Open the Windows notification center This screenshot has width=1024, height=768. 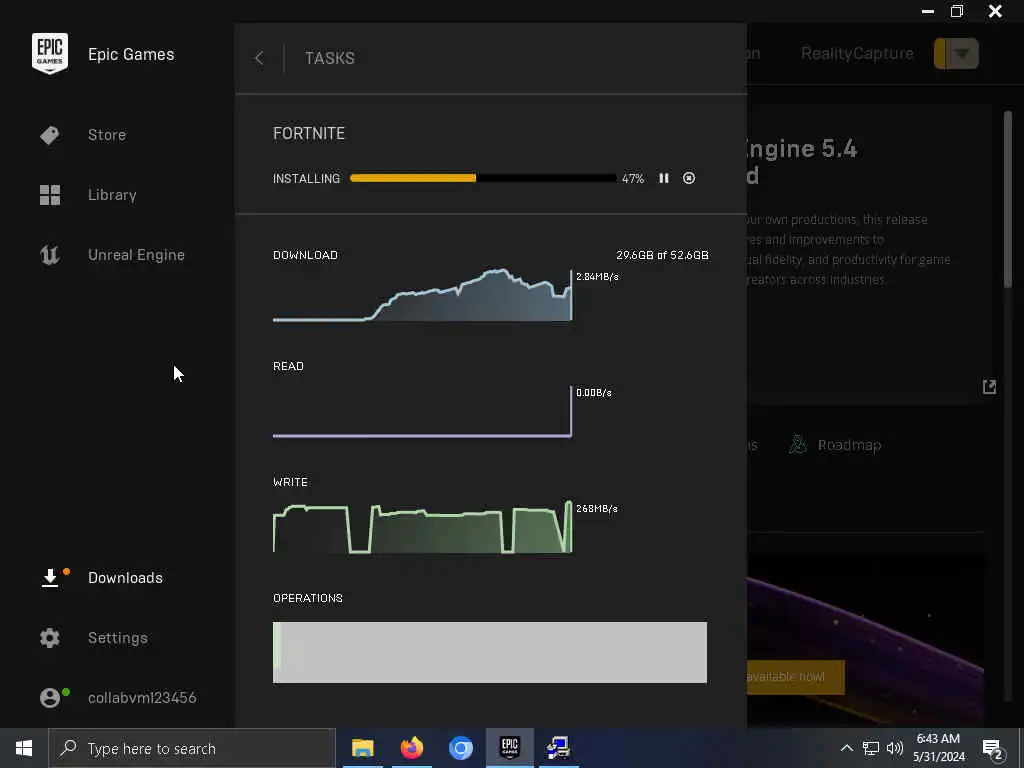coord(993,750)
